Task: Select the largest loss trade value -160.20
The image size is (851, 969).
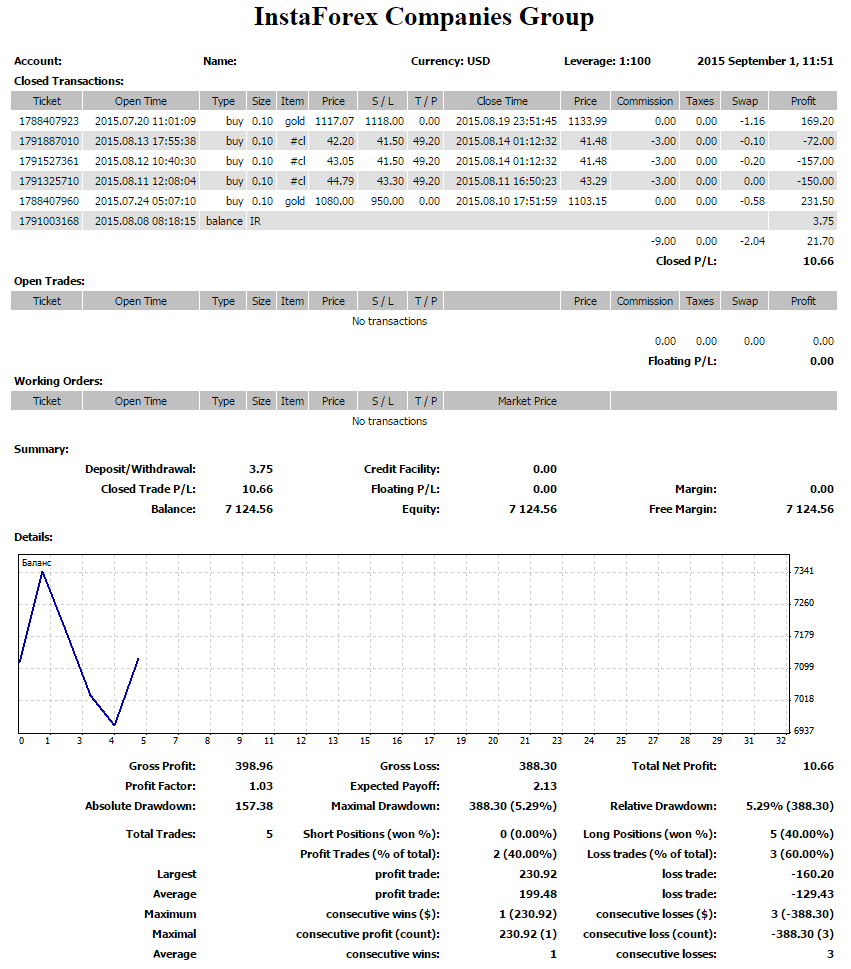Action: click(813, 874)
